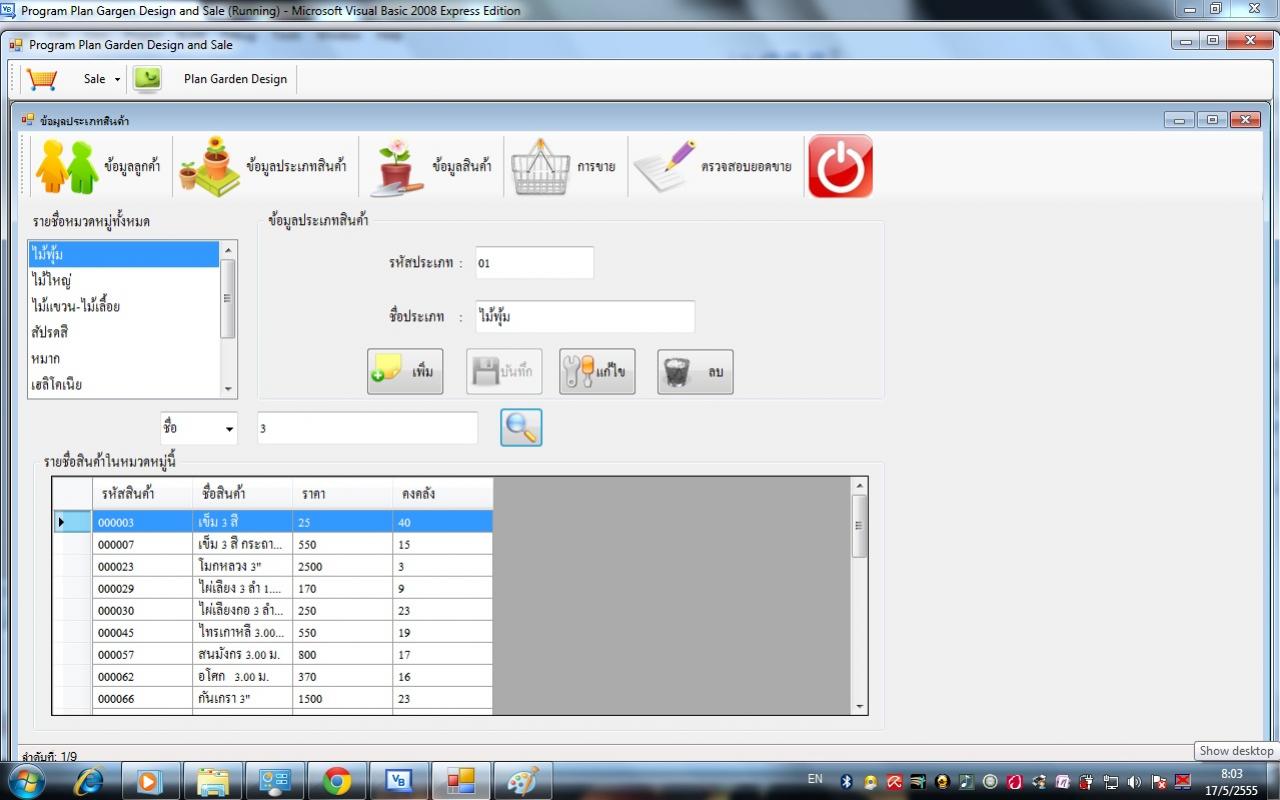Select สับปรดสี in the category list
The width and height of the screenshot is (1280, 800).
(x=123, y=332)
